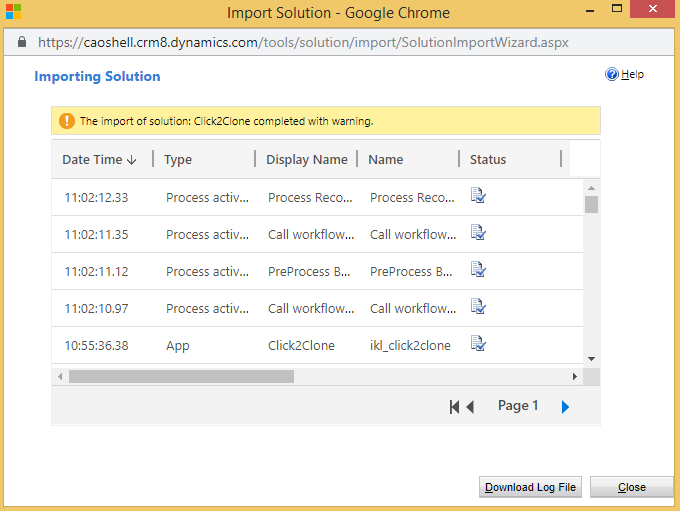Image resolution: width=680 pixels, height=511 pixels.
Task: Click status icon for 11:02:11.12 row
Action: (478, 270)
